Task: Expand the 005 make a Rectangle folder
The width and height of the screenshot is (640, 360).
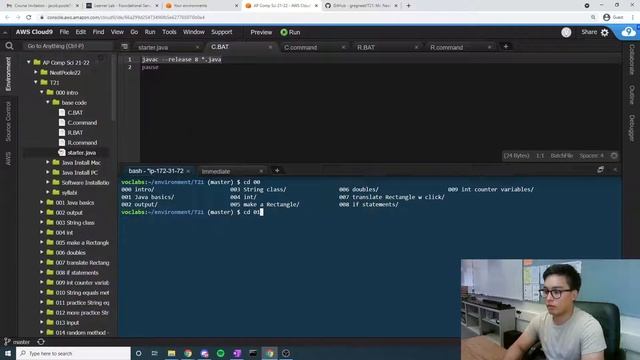Action: [42, 242]
